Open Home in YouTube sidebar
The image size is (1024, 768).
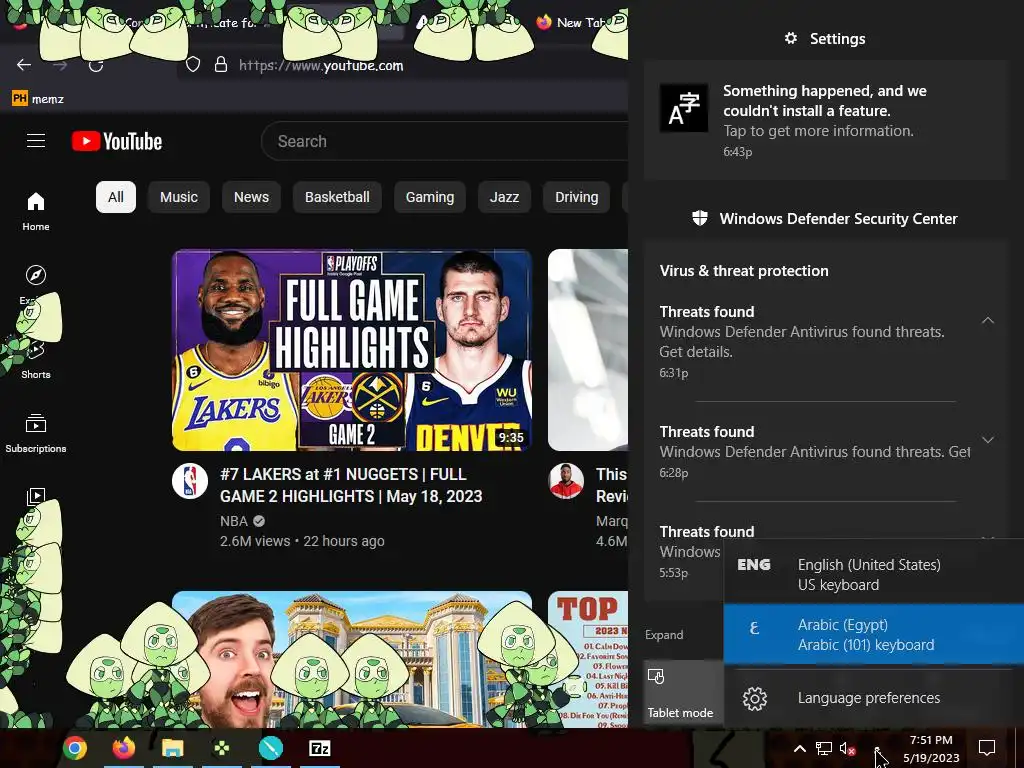(36, 212)
